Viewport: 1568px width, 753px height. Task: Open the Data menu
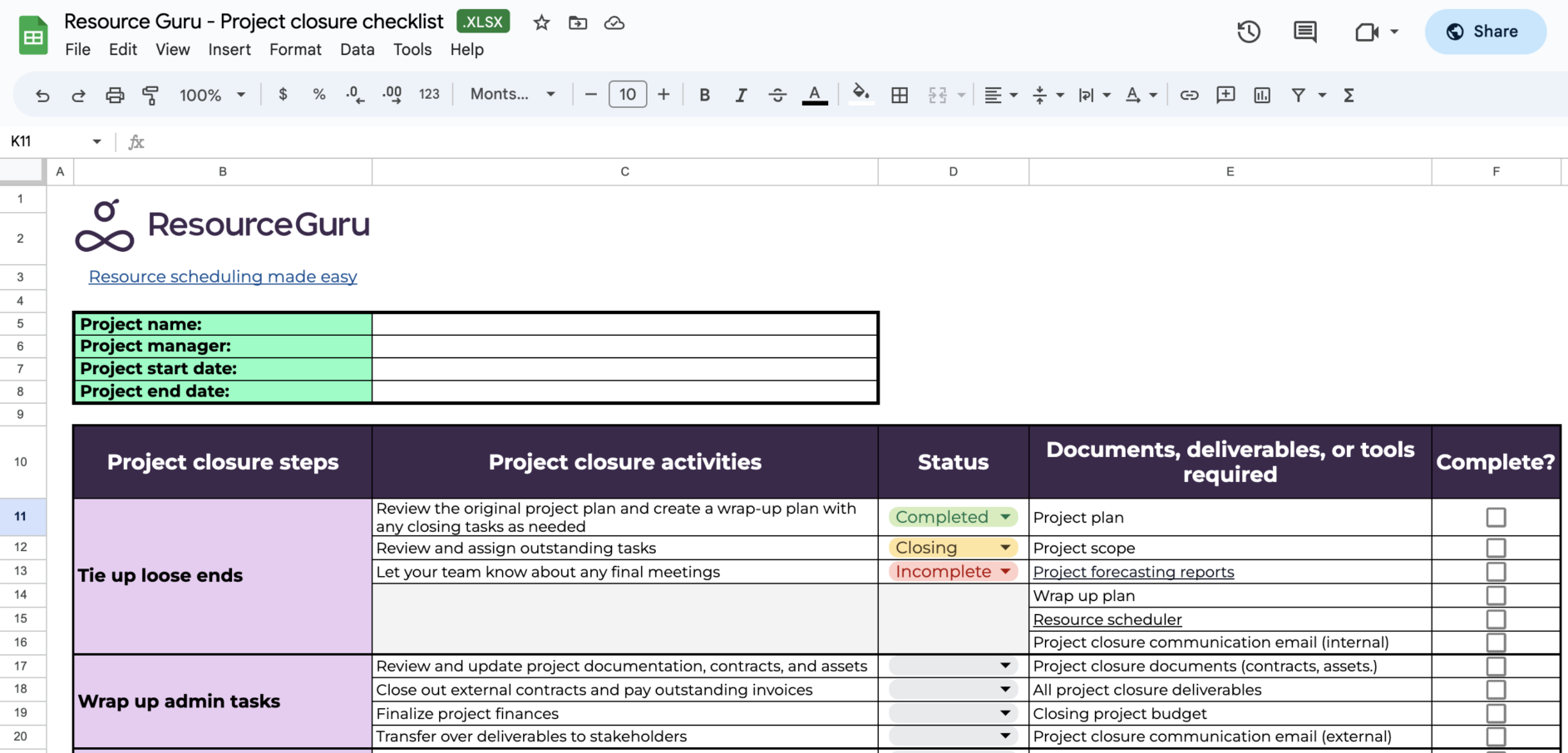tap(357, 49)
